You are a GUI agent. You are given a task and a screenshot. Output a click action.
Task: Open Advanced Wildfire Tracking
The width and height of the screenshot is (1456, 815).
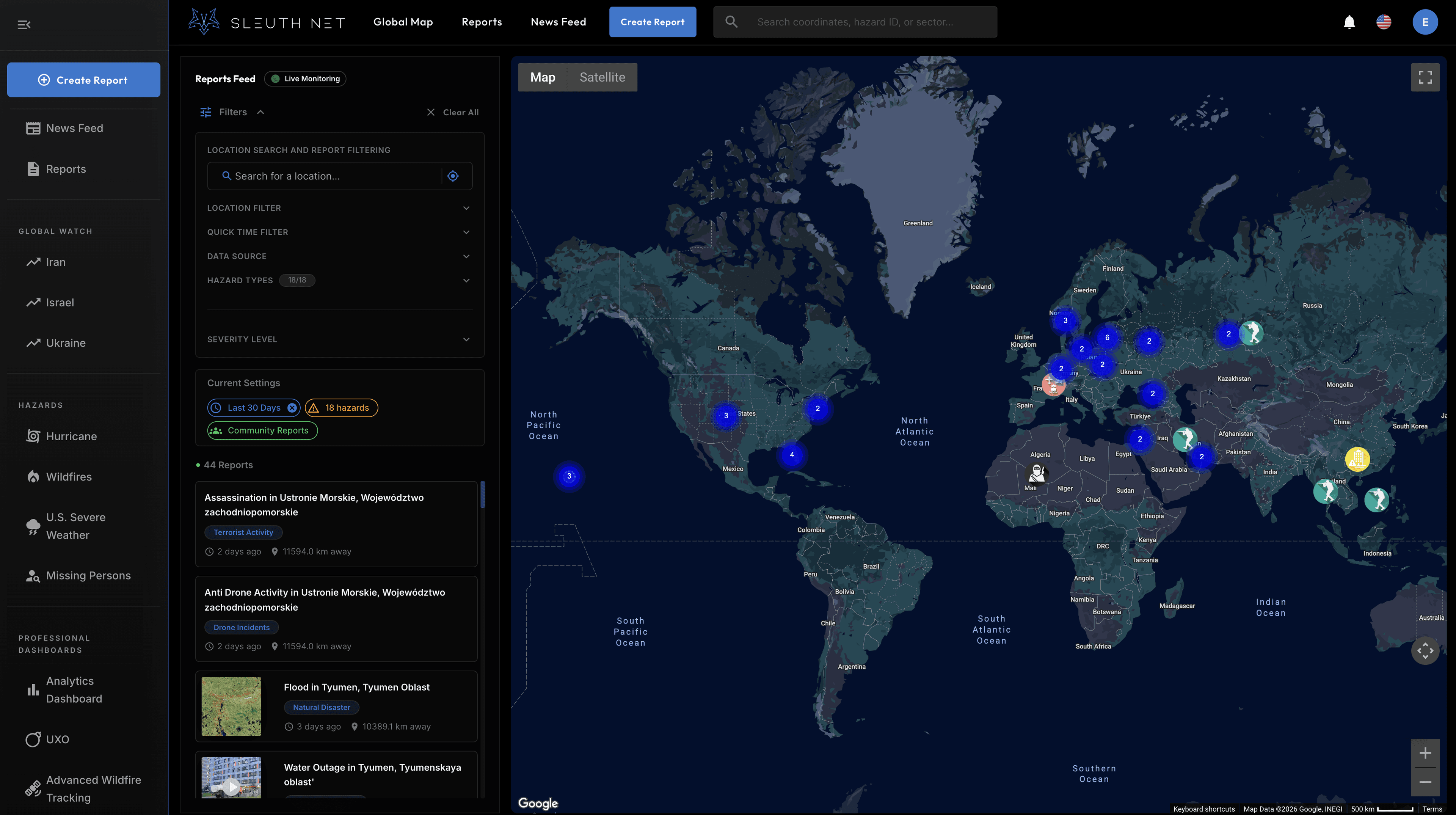pos(84,788)
